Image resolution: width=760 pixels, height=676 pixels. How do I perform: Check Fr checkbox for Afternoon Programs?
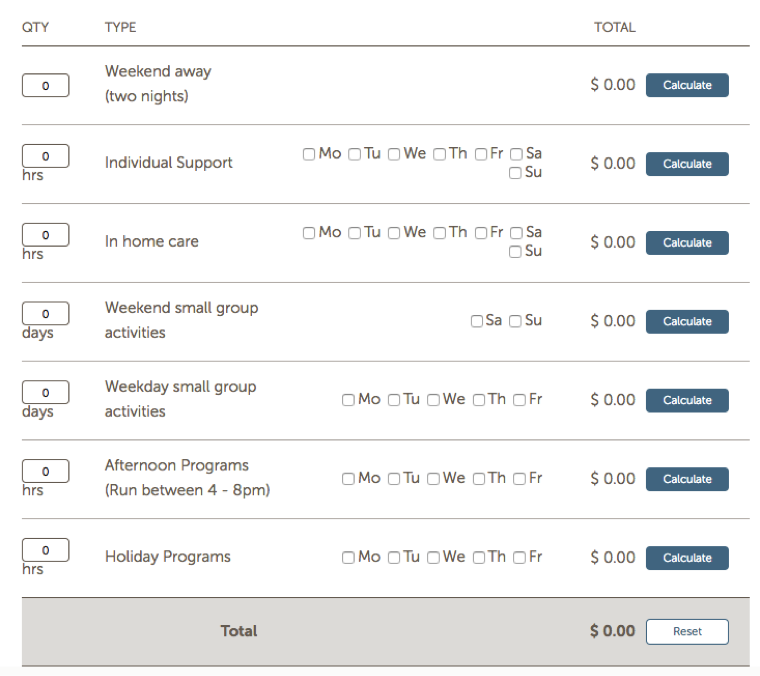[519, 479]
